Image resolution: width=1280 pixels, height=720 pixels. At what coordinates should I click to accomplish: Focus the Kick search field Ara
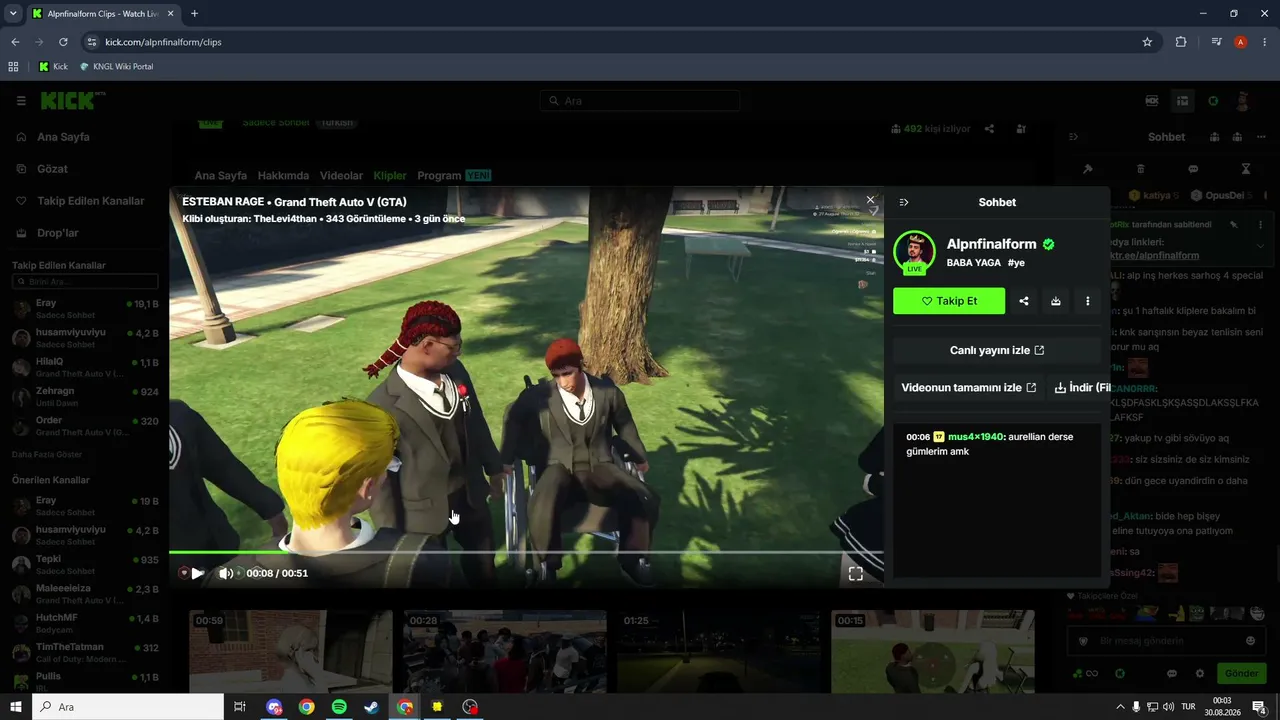[640, 101]
